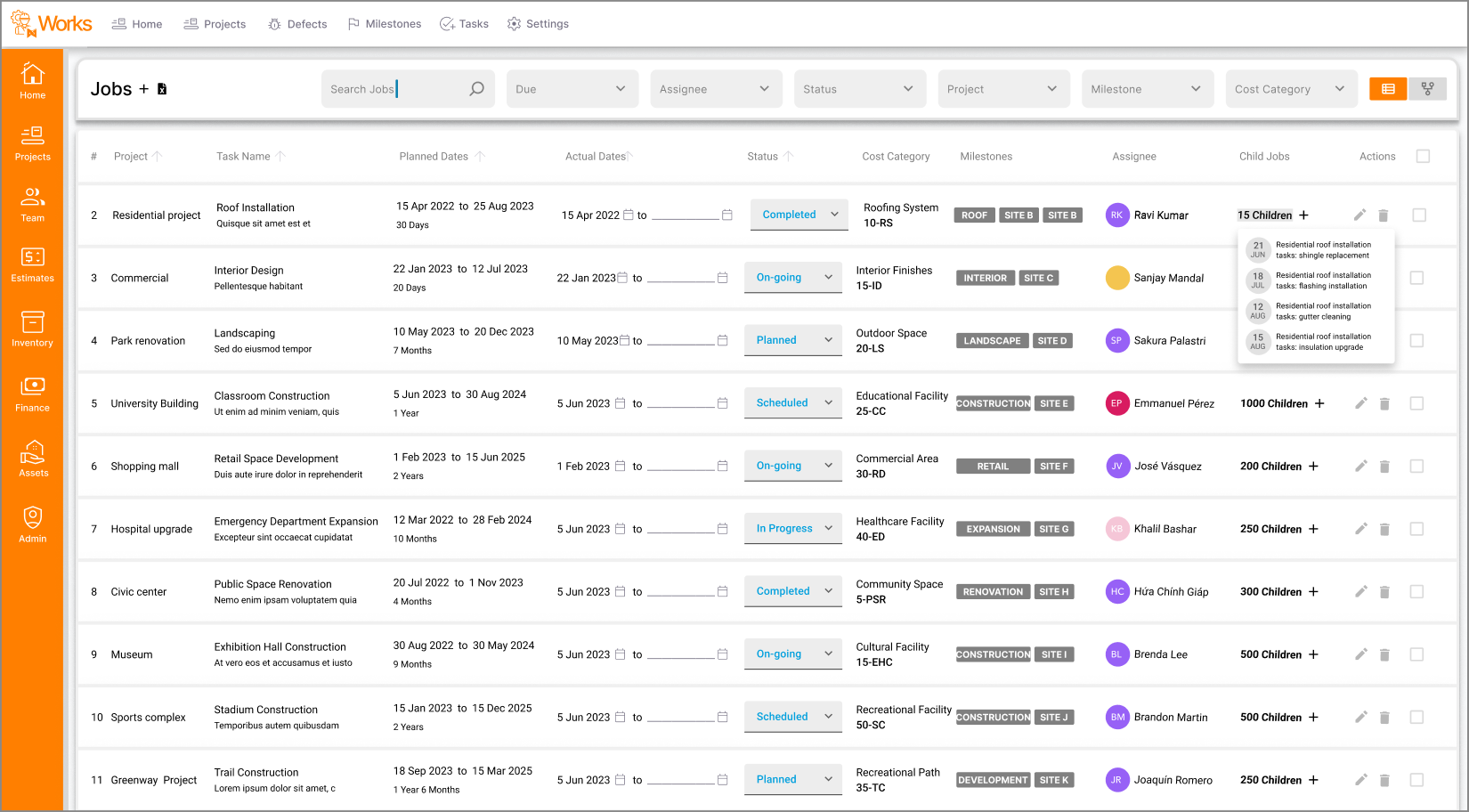Click the Search Jobs input field
The image size is (1469, 812).
point(396,89)
